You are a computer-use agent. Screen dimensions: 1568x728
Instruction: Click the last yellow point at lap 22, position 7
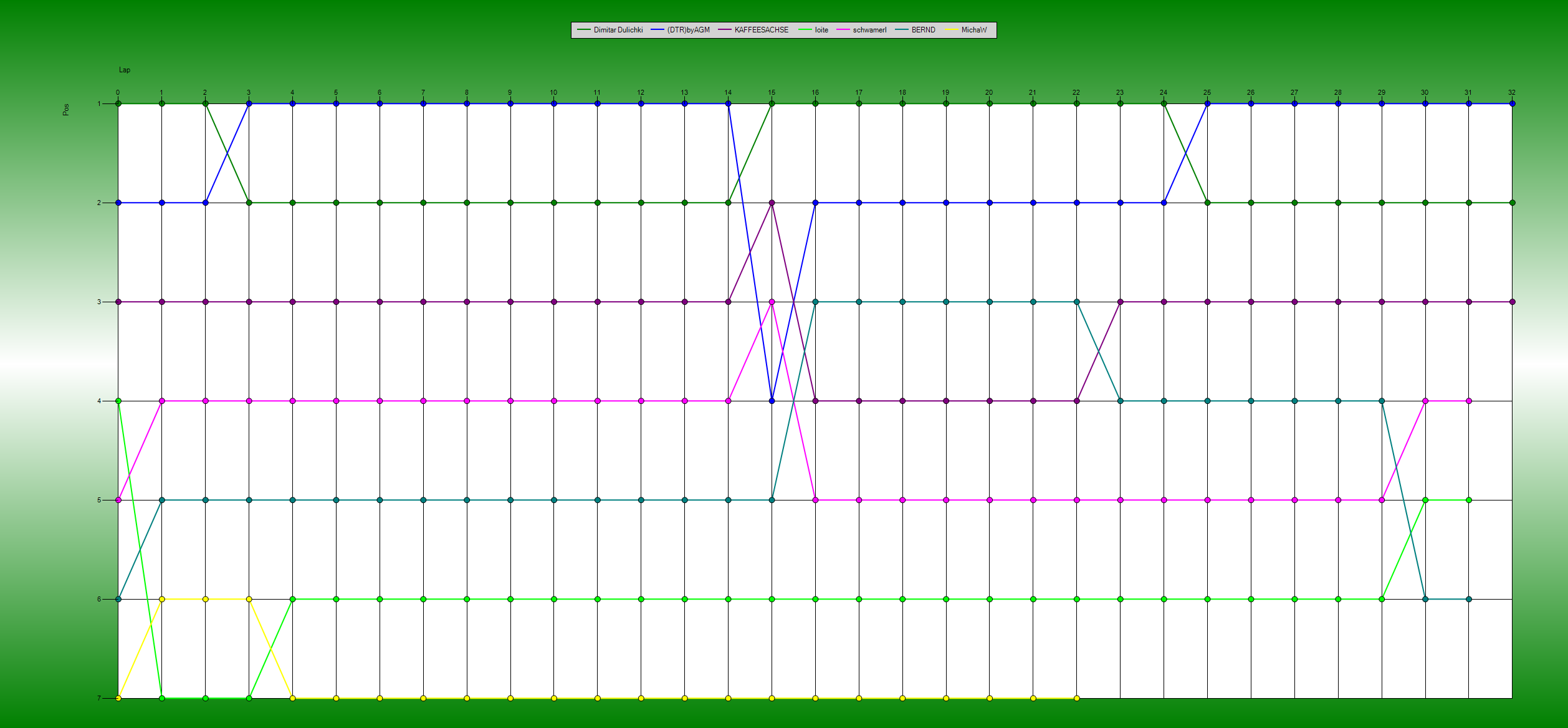[1076, 698]
